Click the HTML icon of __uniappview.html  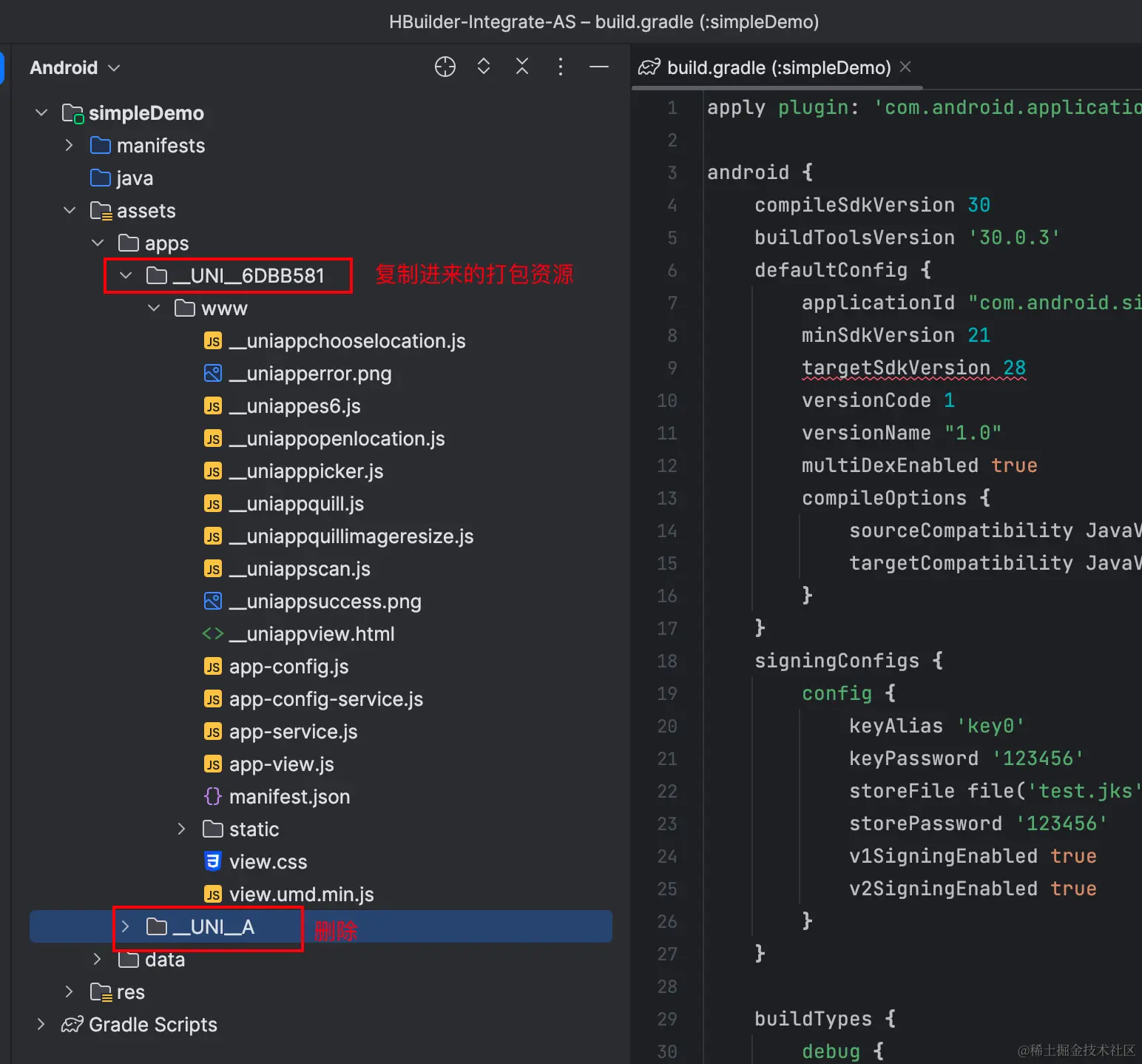click(213, 634)
